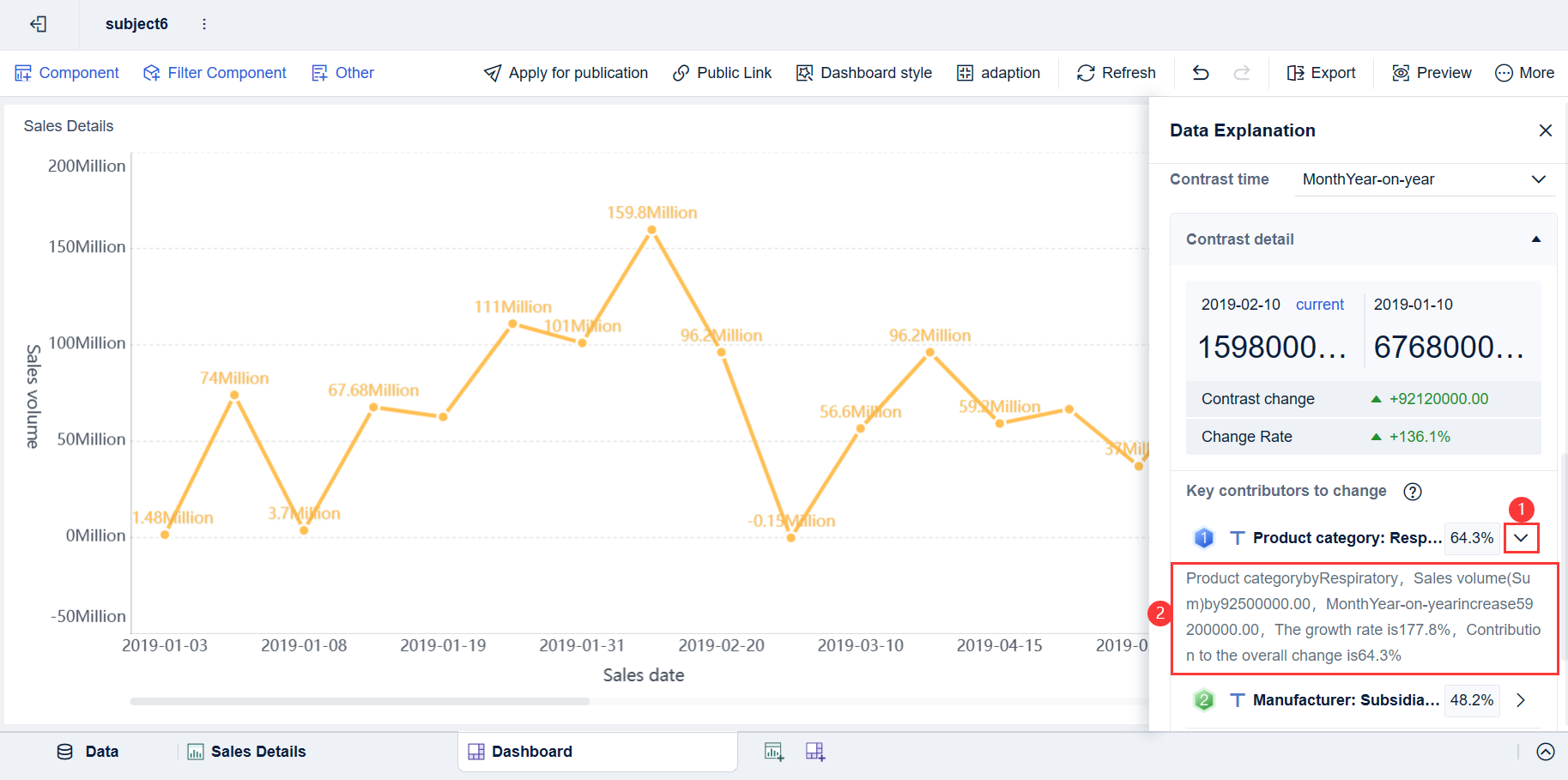Viewport: 1568px width, 780px height.
Task: Open the Other menu
Action: pyautogui.click(x=342, y=73)
